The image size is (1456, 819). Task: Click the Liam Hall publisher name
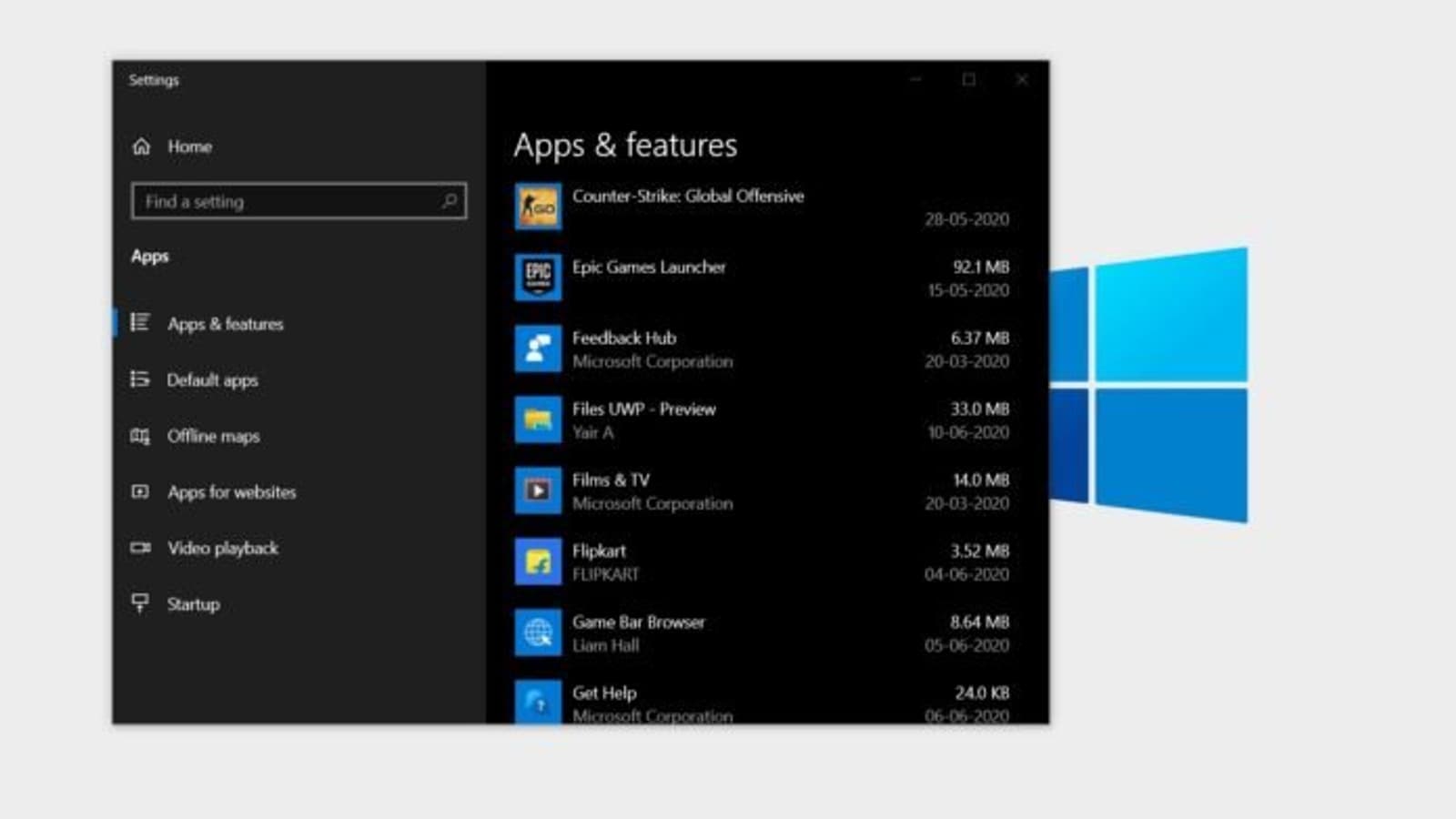(x=606, y=645)
